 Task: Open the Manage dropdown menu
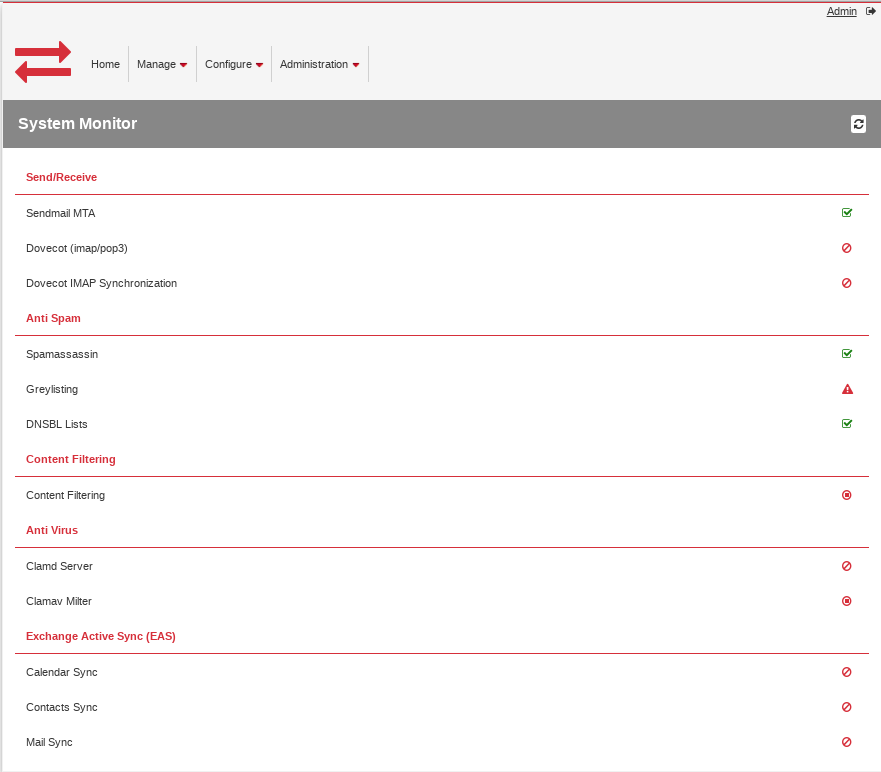coord(162,64)
